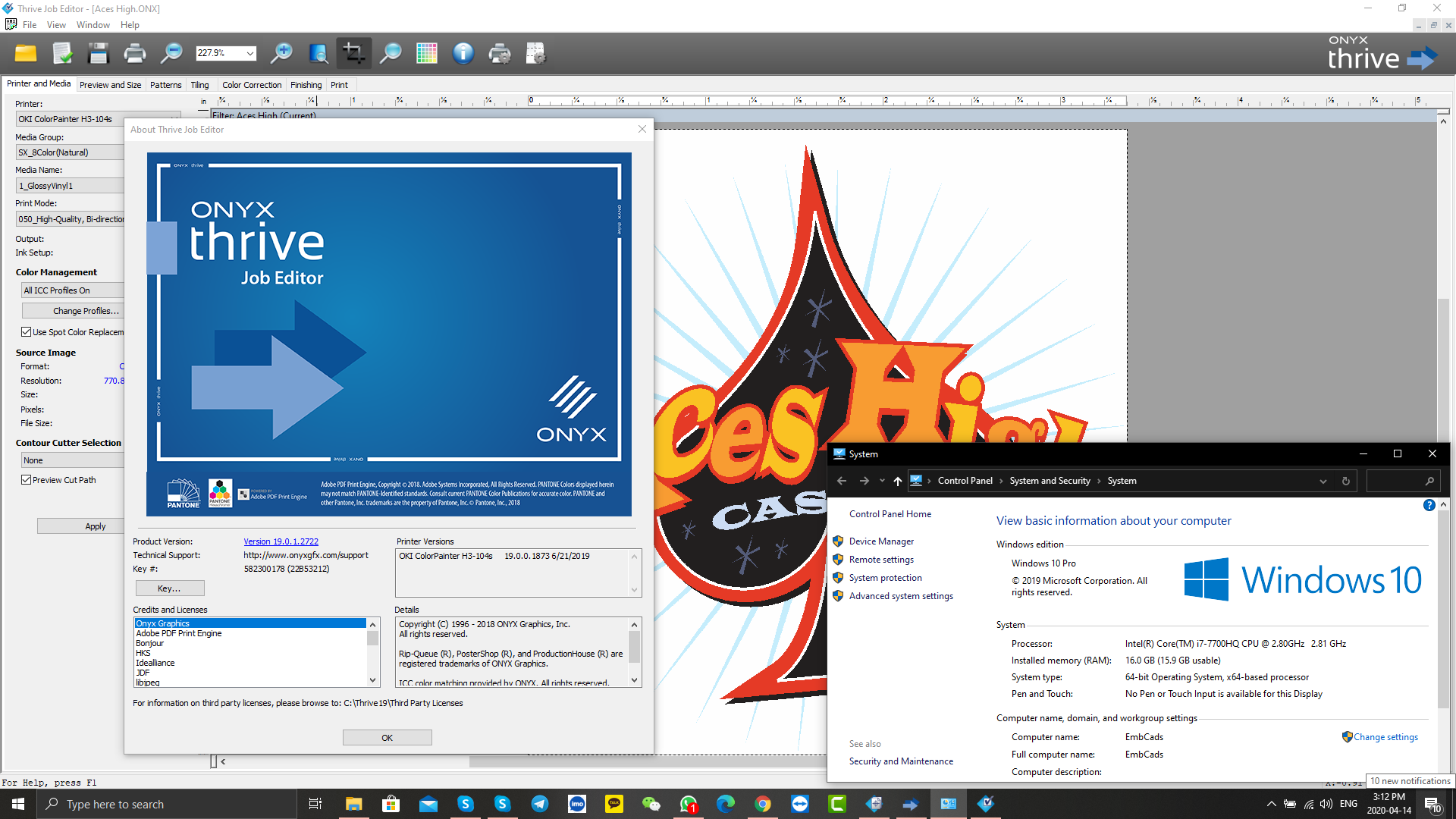The height and width of the screenshot is (819, 1456).
Task: Open the job information info icon
Action: [x=463, y=53]
